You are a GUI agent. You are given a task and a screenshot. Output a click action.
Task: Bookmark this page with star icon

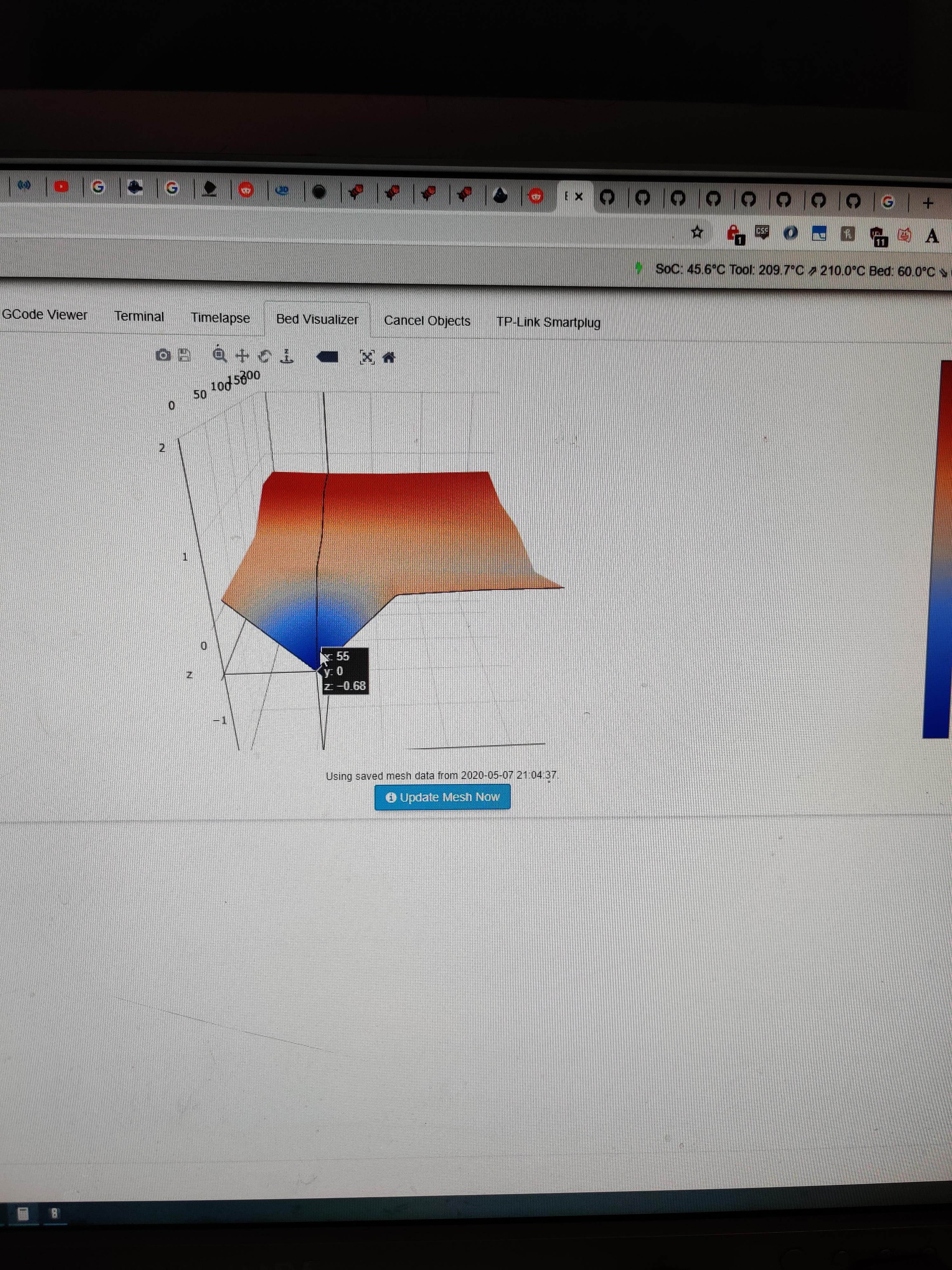coord(697,232)
